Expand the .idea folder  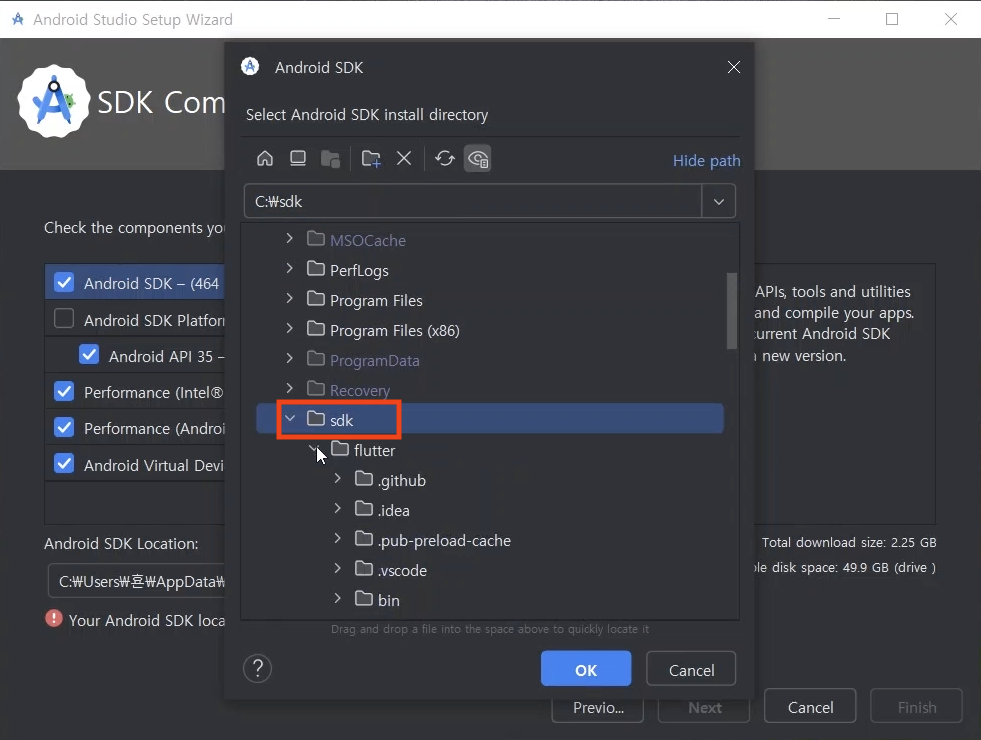[337, 509]
